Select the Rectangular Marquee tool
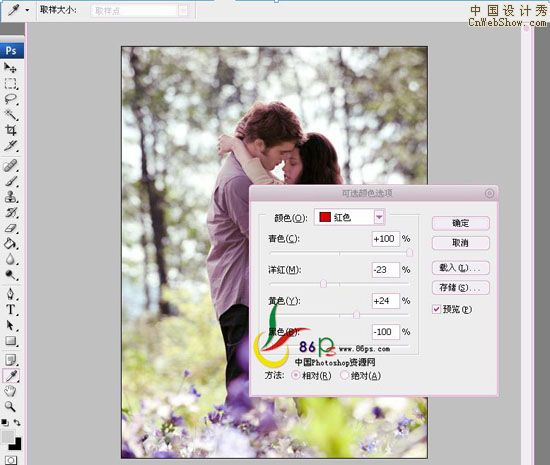The width and height of the screenshot is (550, 465). pyautogui.click(x=10, y=83)
